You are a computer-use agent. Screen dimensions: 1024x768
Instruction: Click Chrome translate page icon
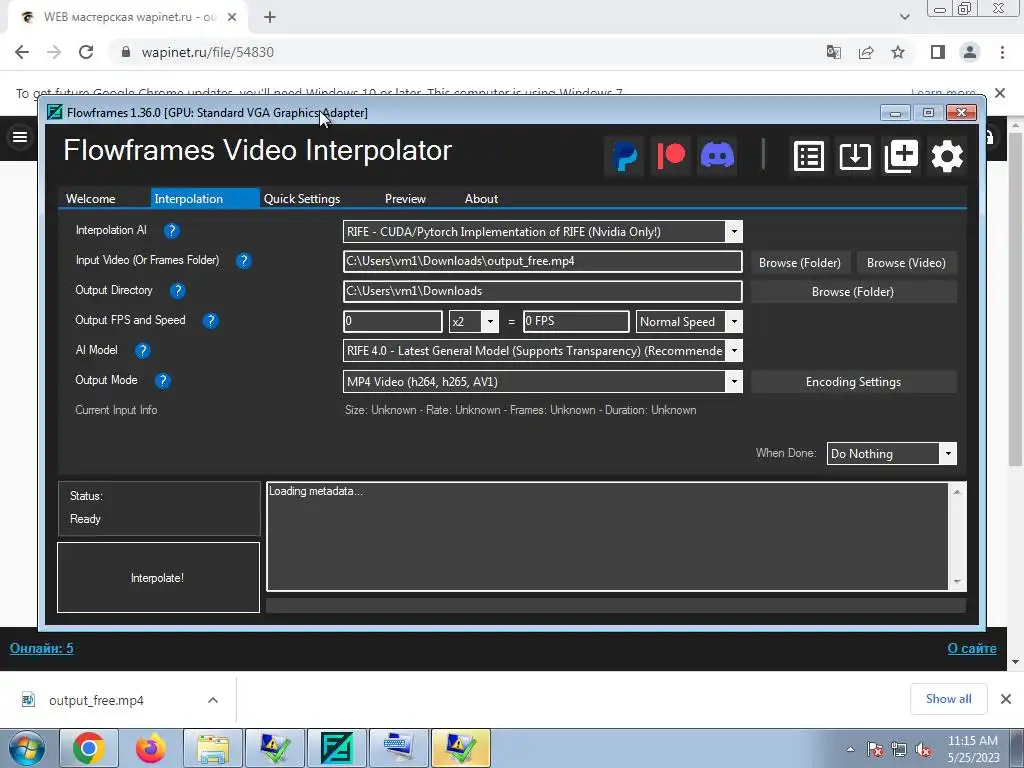click(833, 52)
